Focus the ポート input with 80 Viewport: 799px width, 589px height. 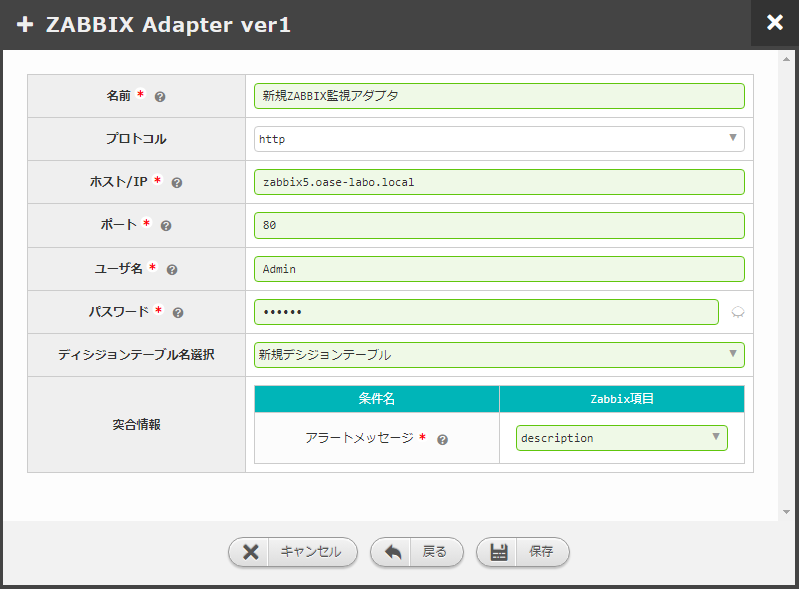point(499,225)
